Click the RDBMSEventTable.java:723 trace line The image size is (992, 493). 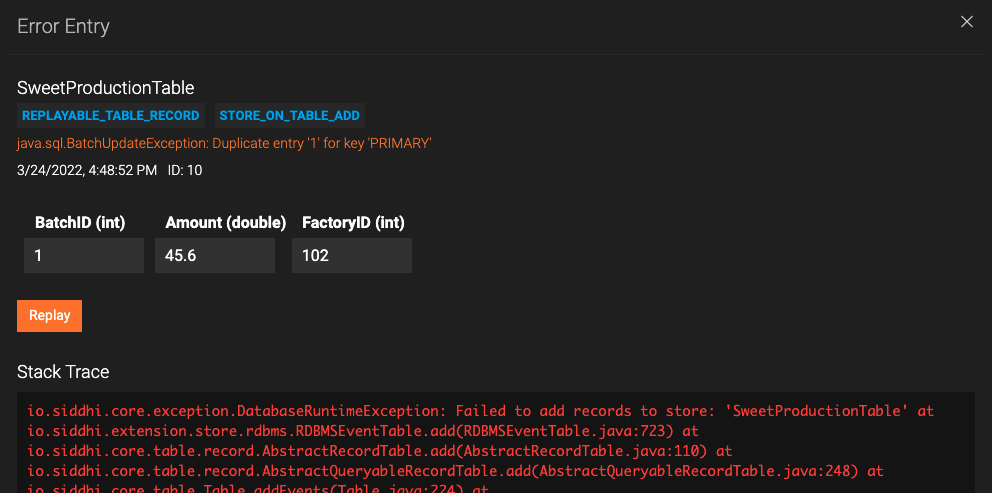(363, 431)
